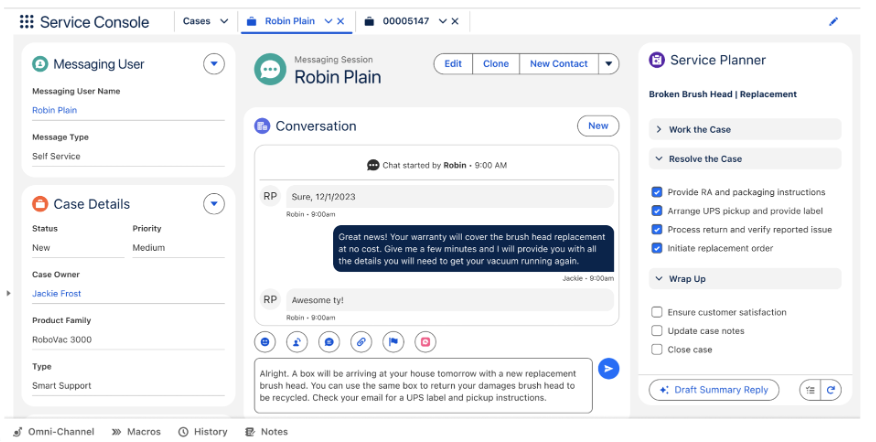This screenshot has width=876, height=442.
Task: Click the 'RoboVac 3000' product family value
Action: 62,339
